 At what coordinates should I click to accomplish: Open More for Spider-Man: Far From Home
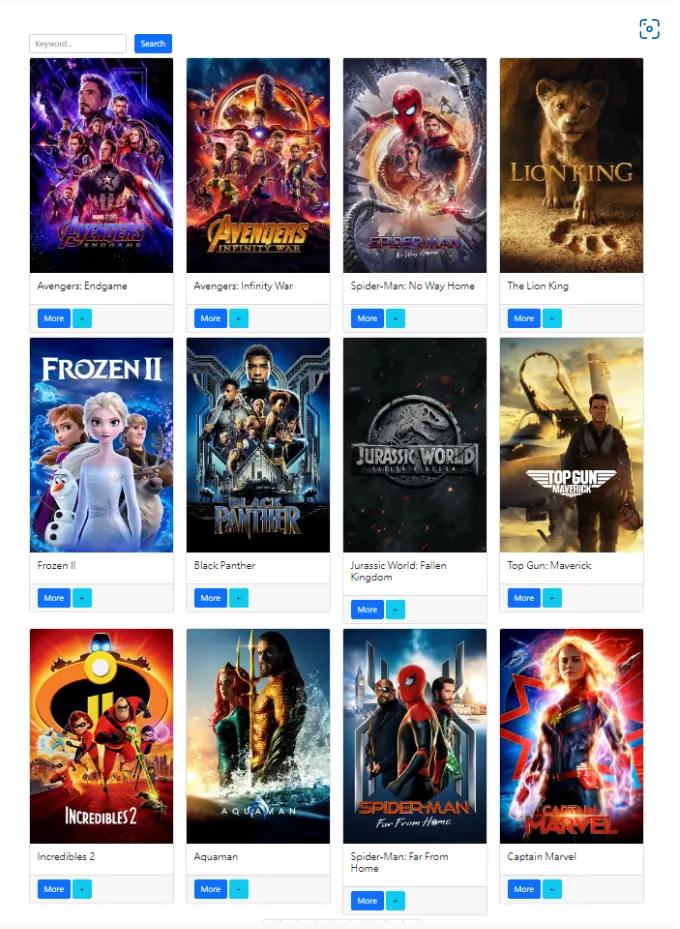pos(367,901)
